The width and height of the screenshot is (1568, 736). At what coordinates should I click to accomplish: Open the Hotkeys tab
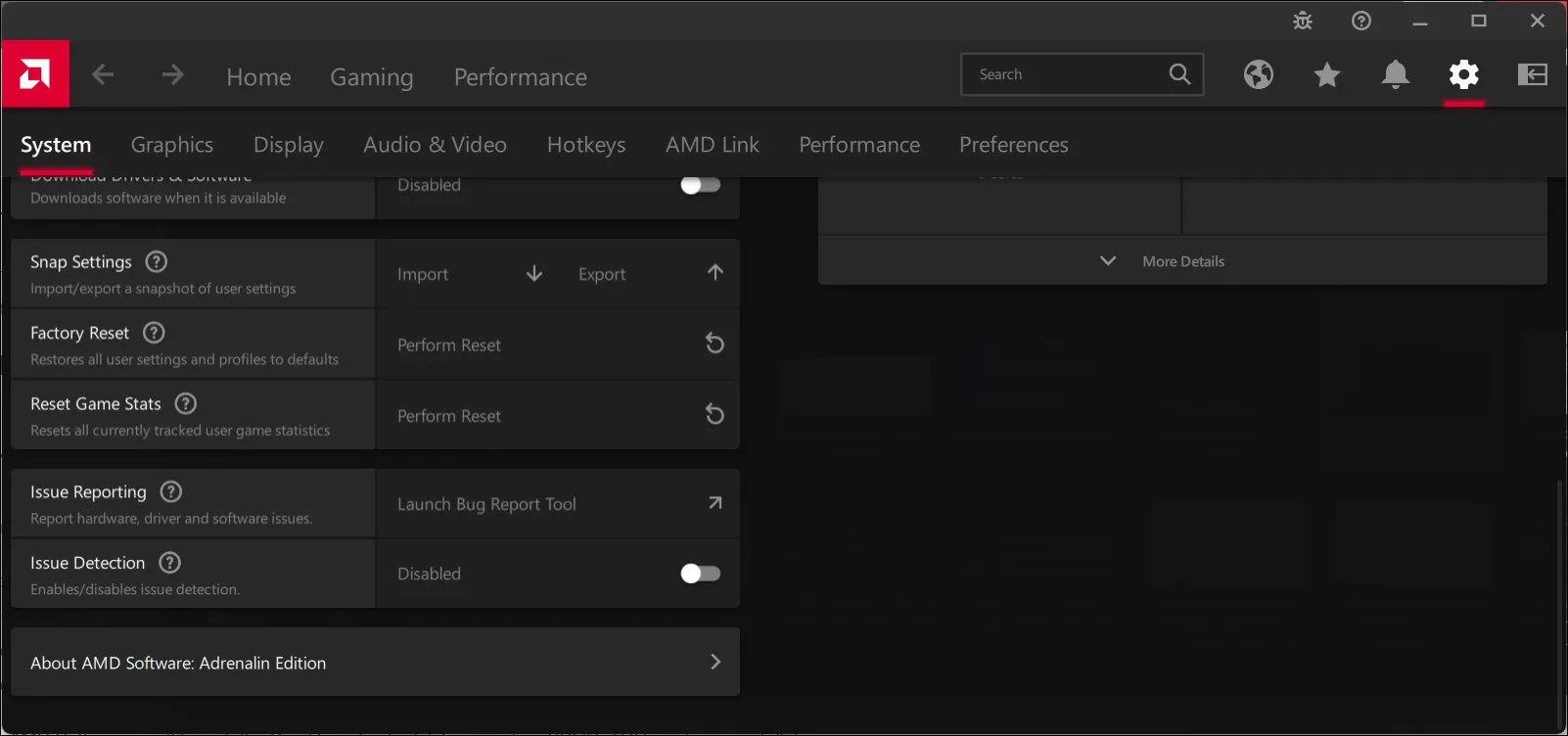(x=586, y=145)
